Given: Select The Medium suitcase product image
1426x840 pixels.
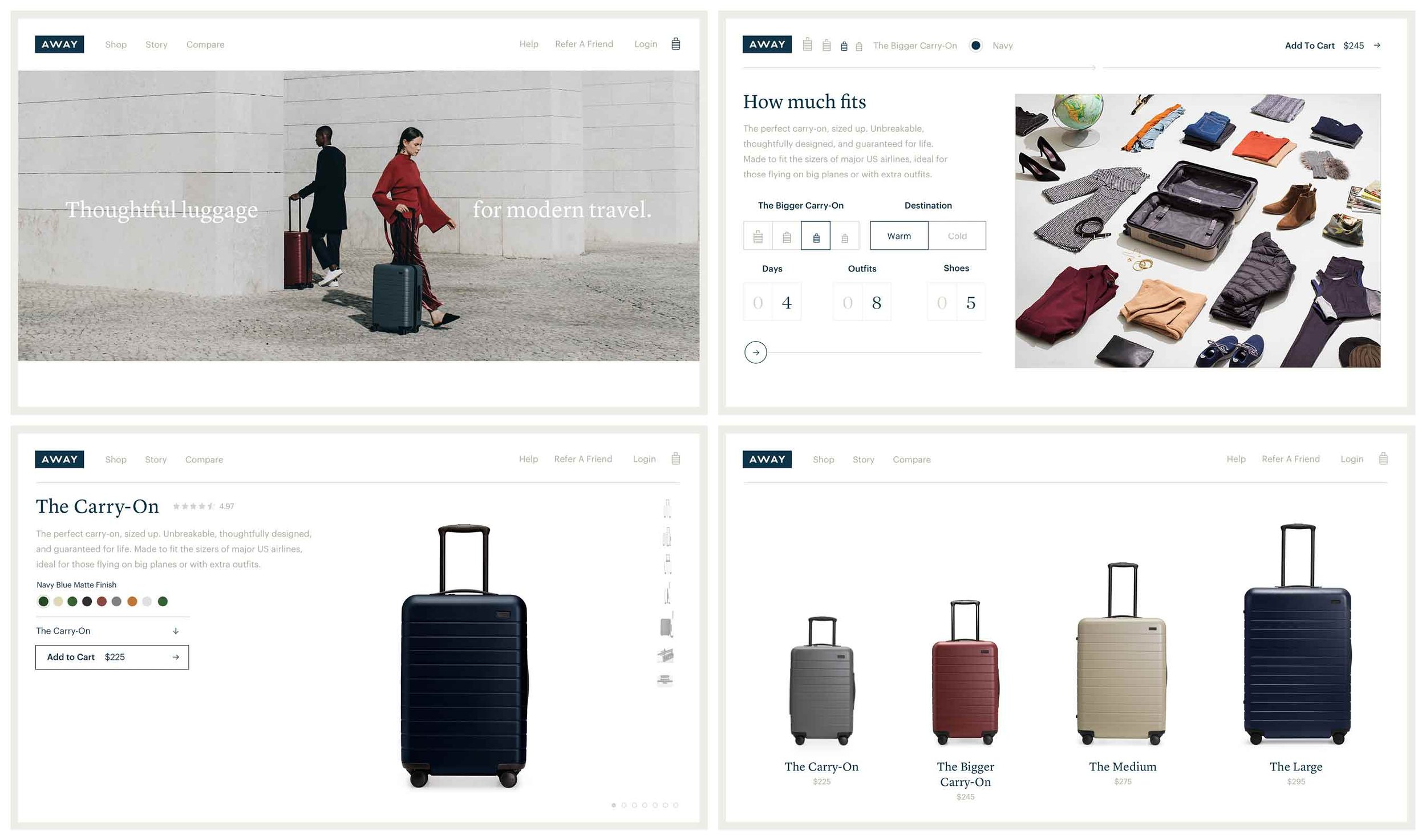Looking at the screenshot, I should pyautogui.click(x=1122, y=655).
